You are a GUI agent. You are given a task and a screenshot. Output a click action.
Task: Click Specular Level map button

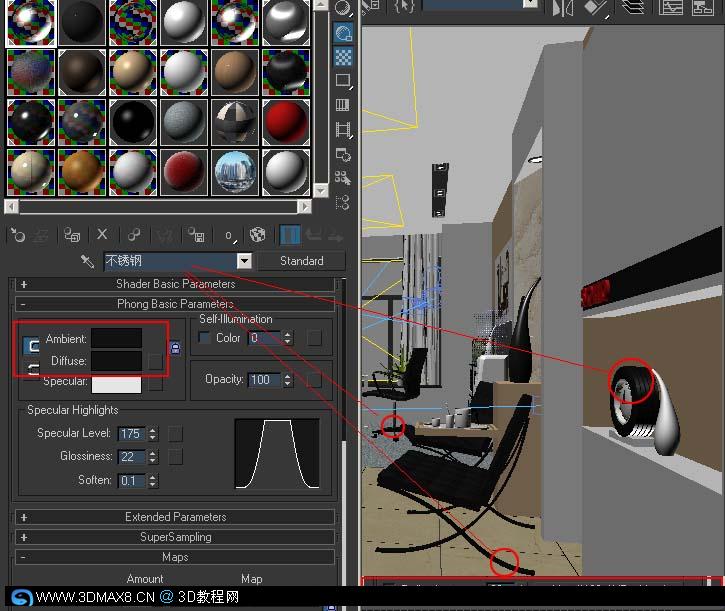175,433
